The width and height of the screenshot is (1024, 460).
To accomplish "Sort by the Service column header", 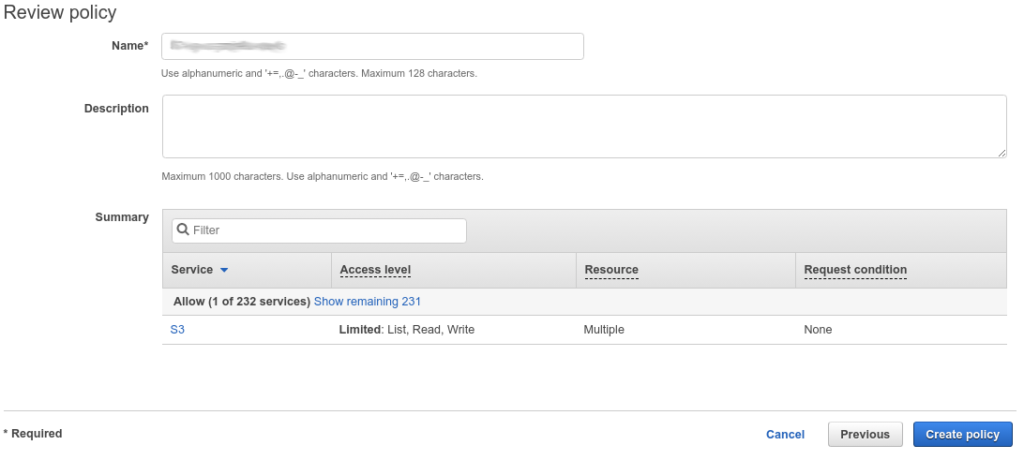I will (192, 270).
